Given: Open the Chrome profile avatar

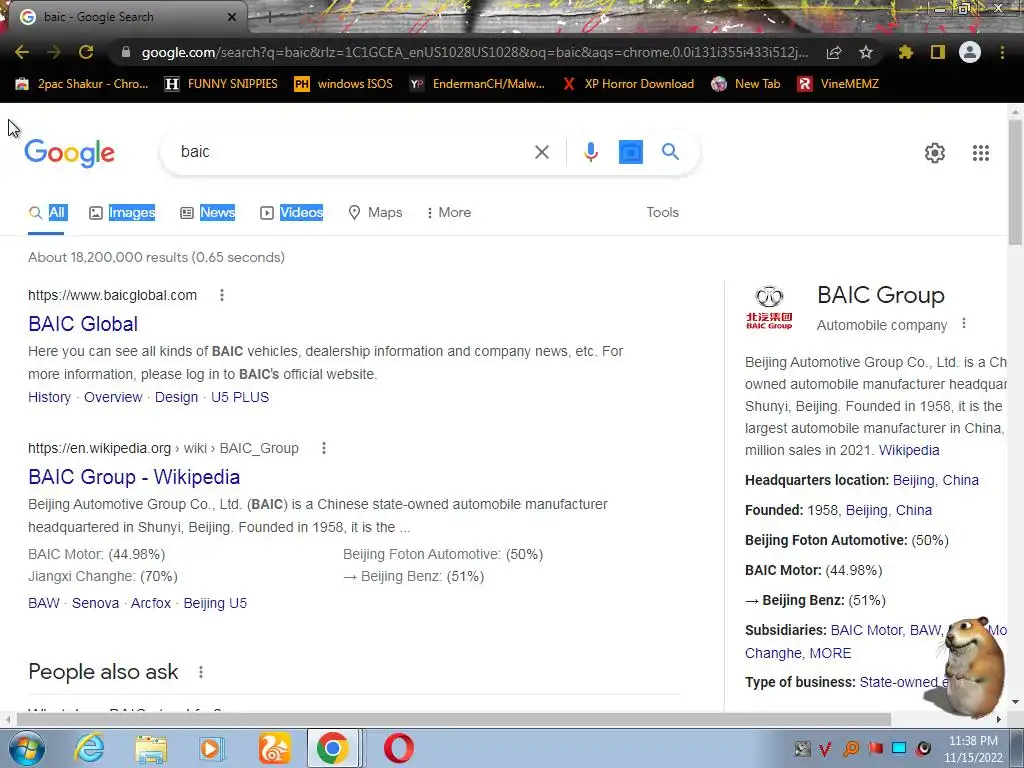Looking at the screenshot, I should click(x=970, y=52).
